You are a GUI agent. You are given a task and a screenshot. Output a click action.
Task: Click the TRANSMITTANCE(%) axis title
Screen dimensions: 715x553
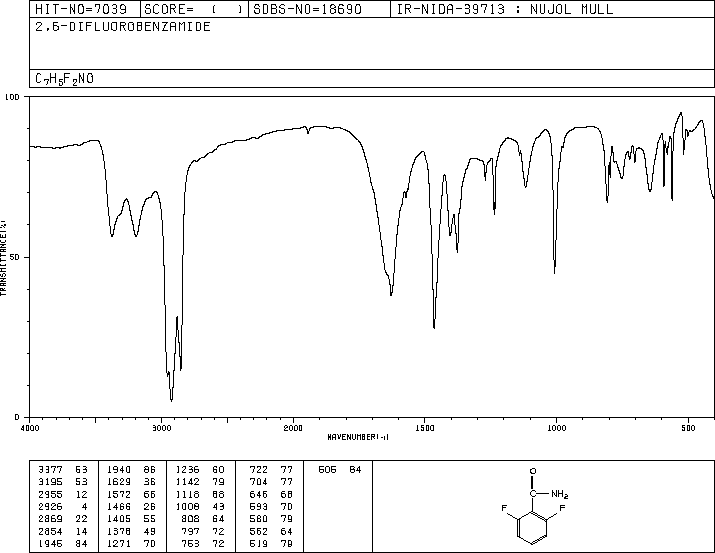(3, 258)
